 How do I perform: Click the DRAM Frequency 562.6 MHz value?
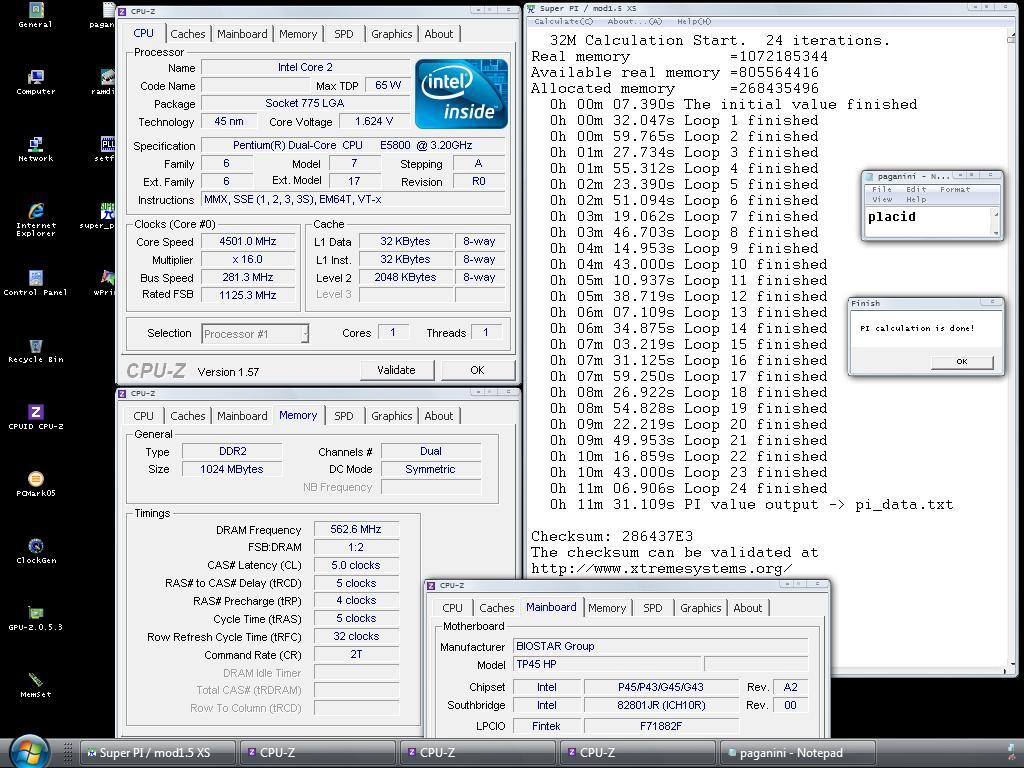pyautogui.click(x=356, y=530)
